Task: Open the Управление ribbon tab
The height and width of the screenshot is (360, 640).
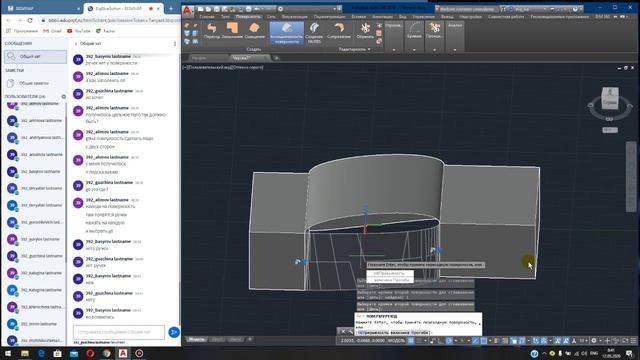Action: point(423,17)
